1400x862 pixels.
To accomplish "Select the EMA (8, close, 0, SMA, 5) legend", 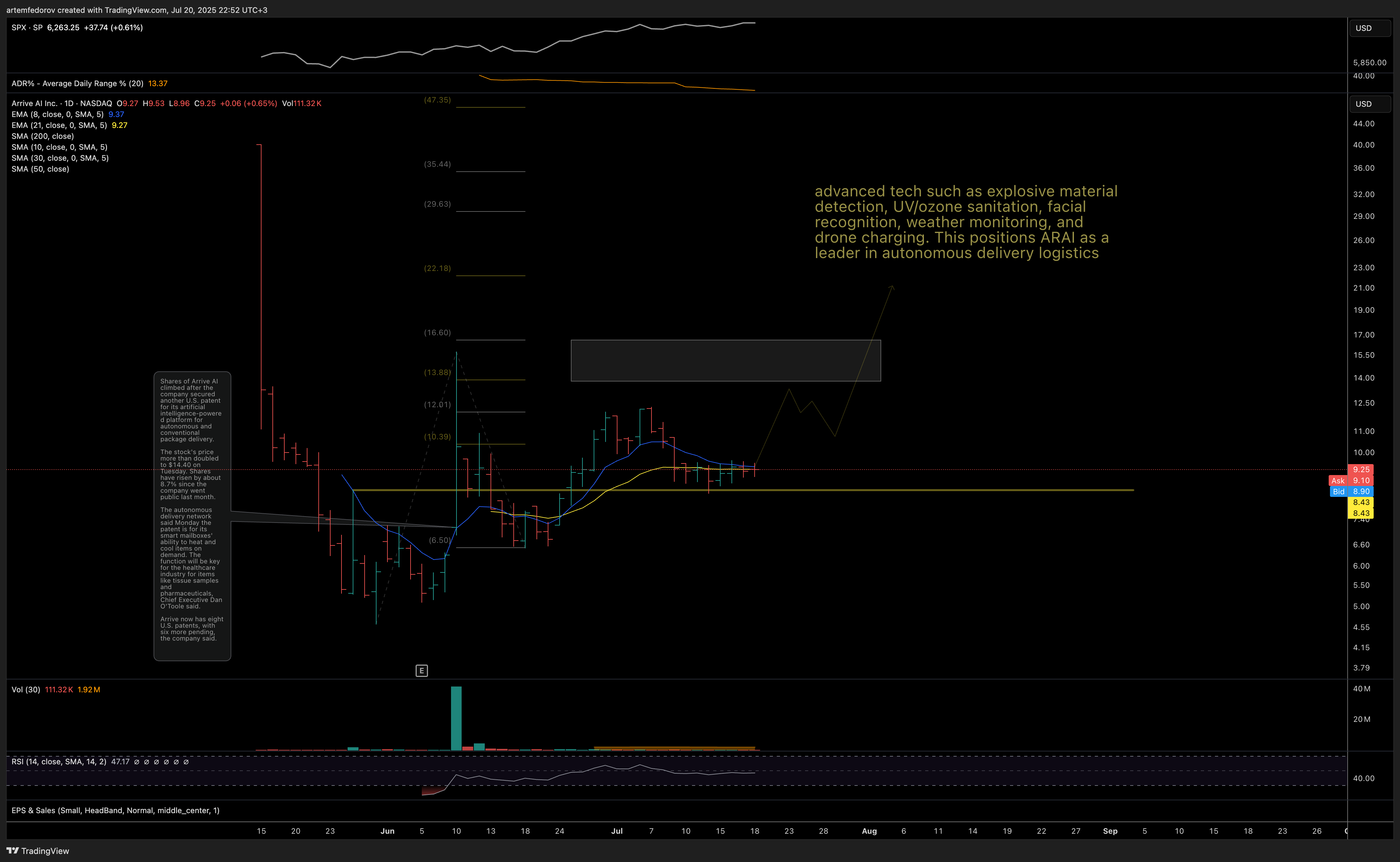I will [58, 114].
